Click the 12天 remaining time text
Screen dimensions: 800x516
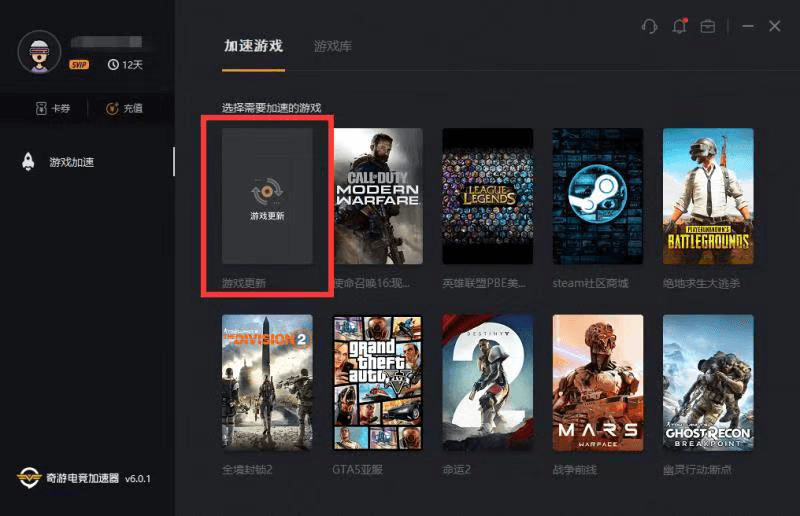click(133, 65)
